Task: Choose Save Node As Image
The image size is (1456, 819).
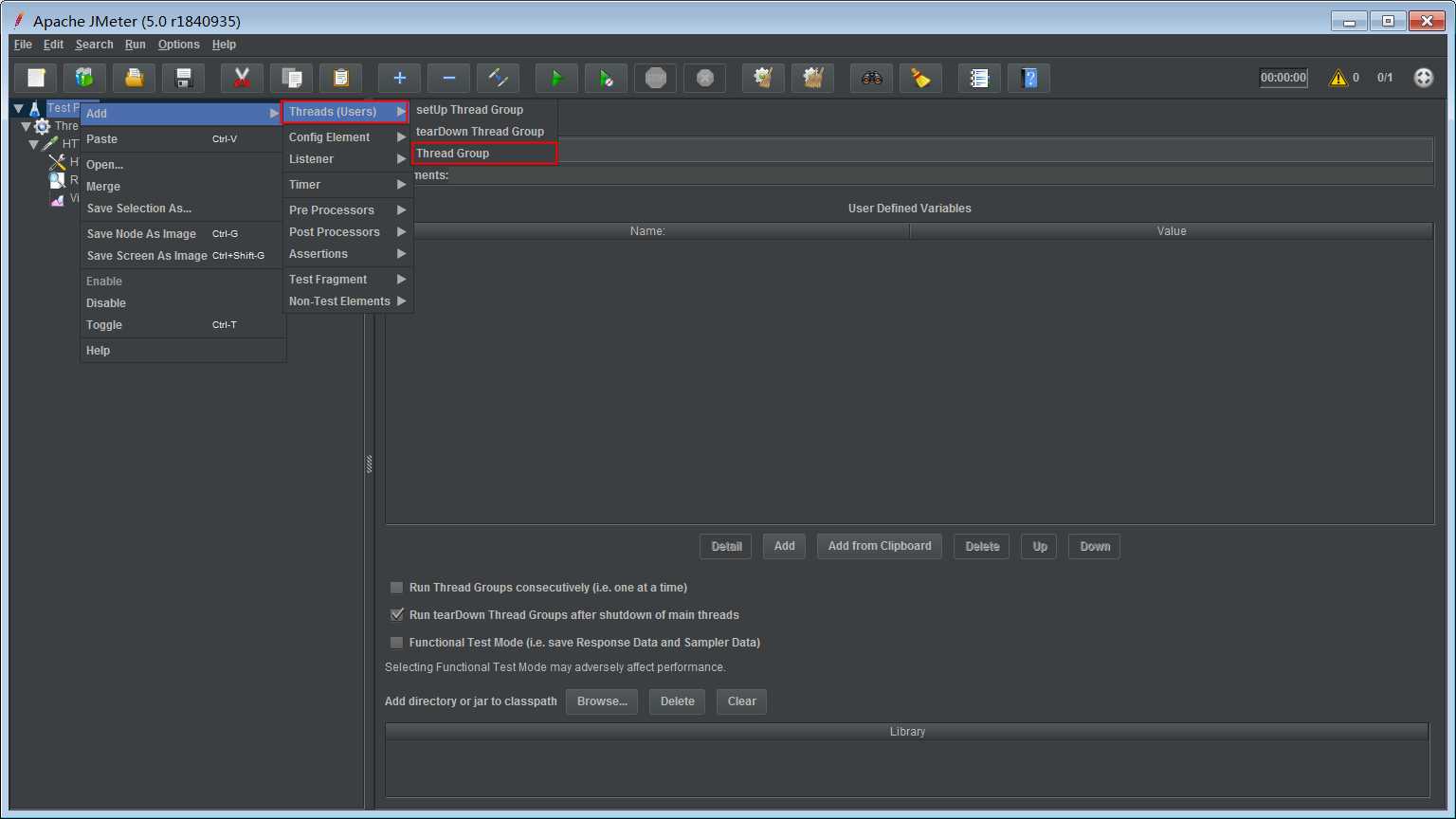Action: click(183, 234)
